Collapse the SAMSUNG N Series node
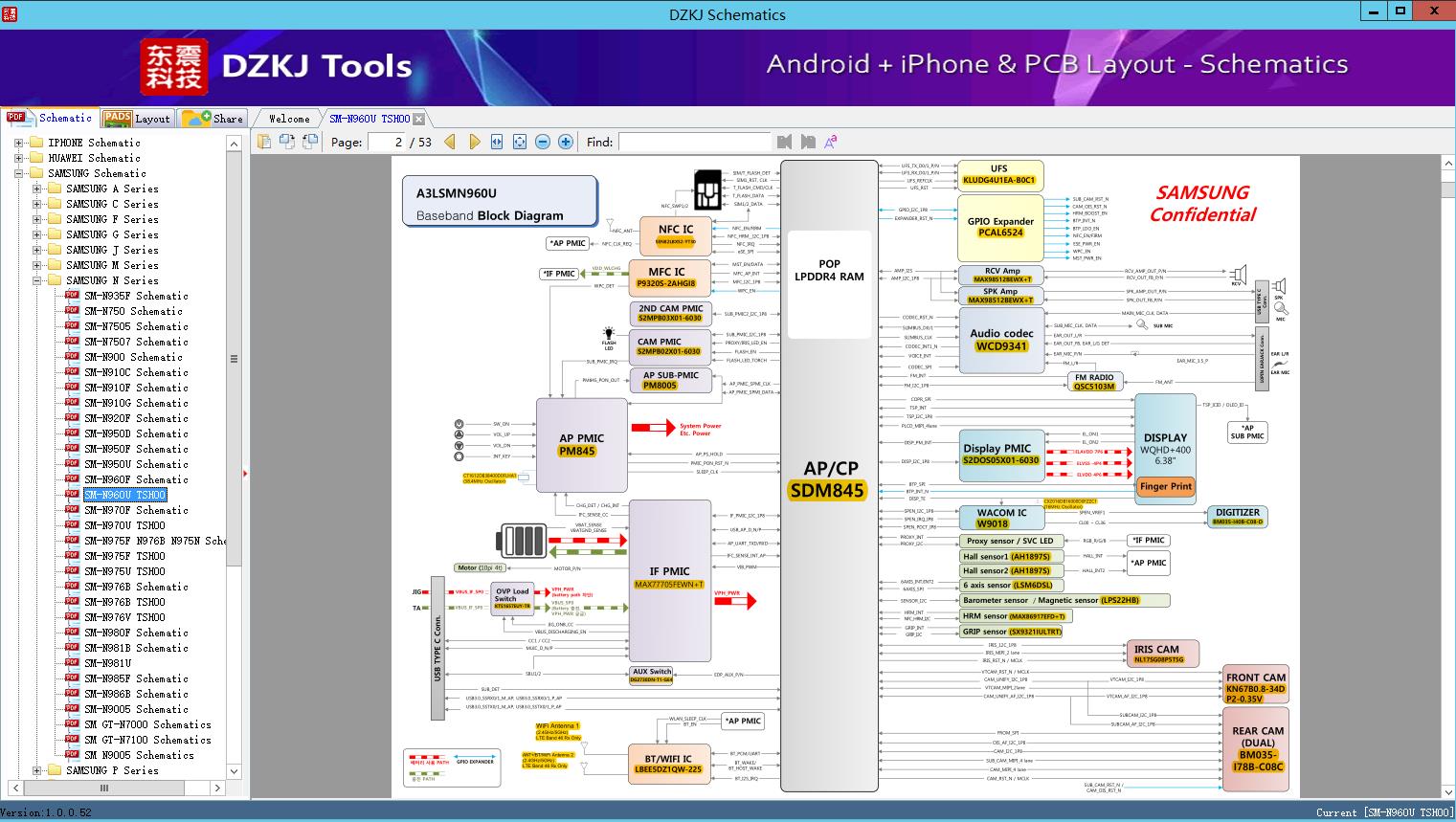1456x822 pixels. pyautogui.click(x=36, y=280)
